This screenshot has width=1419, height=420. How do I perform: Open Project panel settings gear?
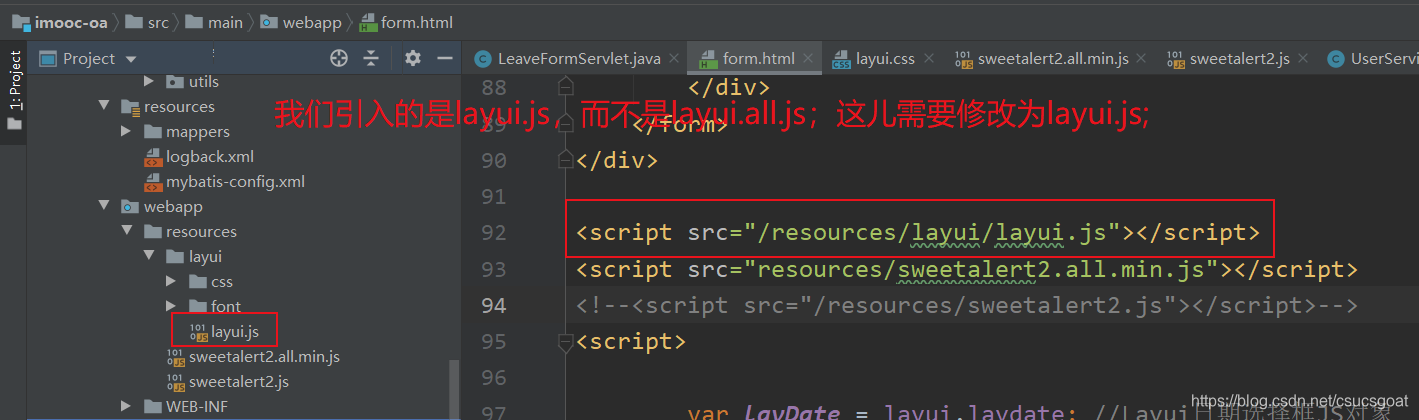[x=413, y=58]
